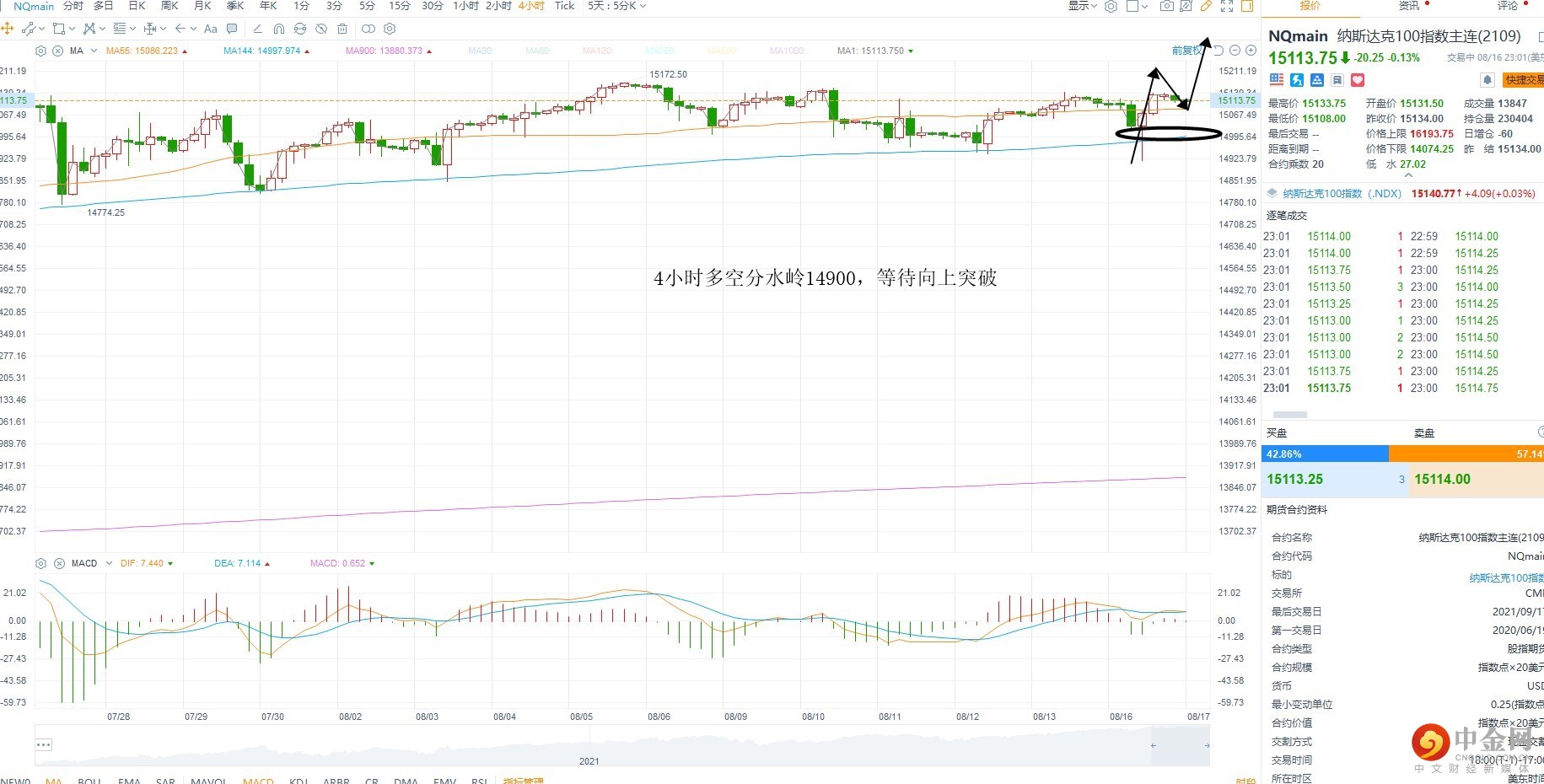Expand the 显示 display dropdown
This screenshot has height=784, width=1544.
pos(1083,6)
